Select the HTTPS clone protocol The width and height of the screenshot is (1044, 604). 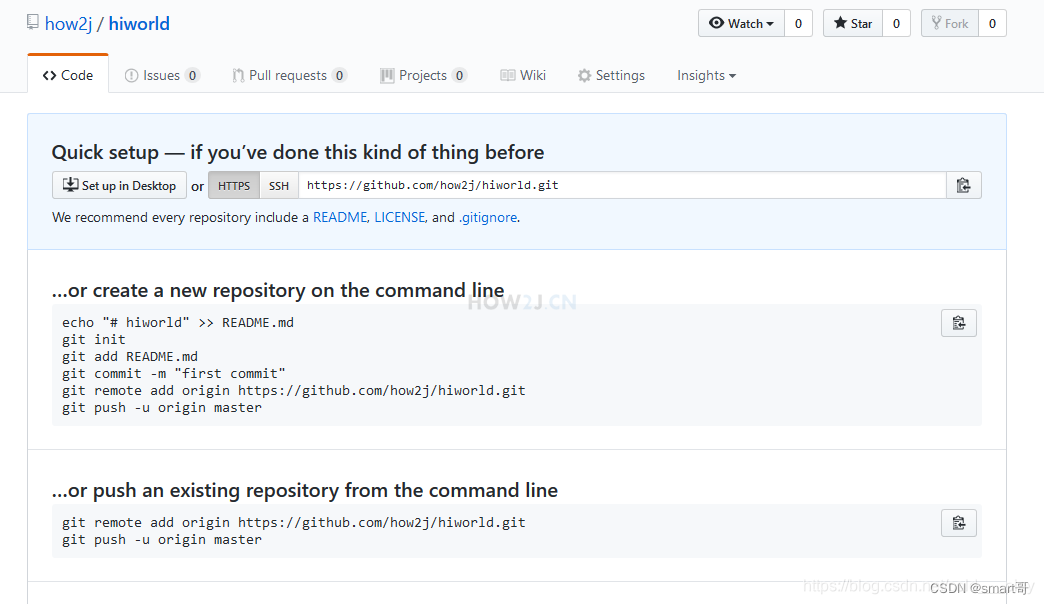coord(234,185)
